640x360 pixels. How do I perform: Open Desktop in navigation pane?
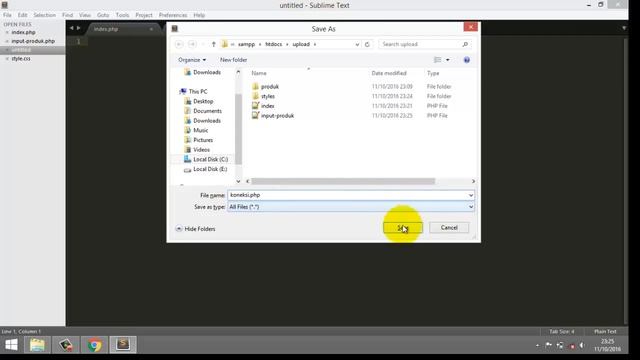click(203, 101)
